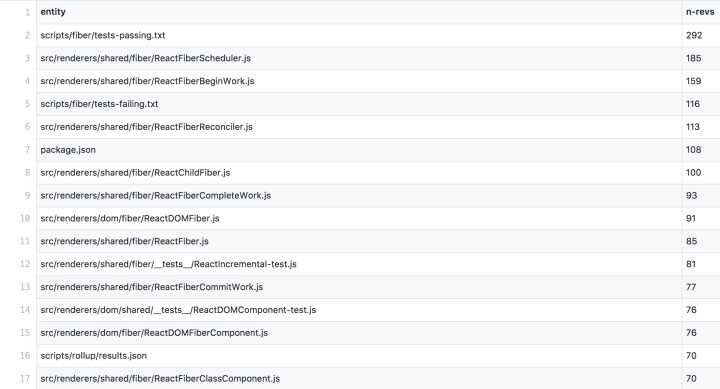Select line number 12

tap(25, 264)
